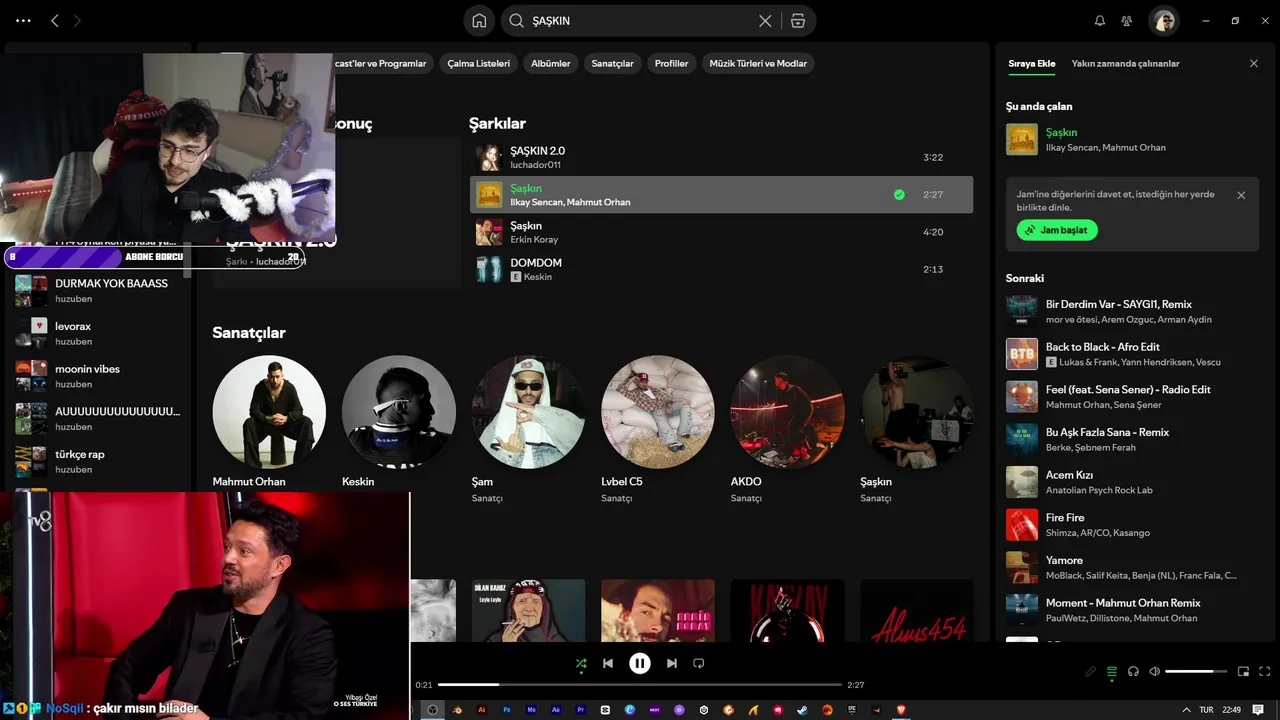Open Adobe Media Encoder taskbar icon

[x=531, y=710]
